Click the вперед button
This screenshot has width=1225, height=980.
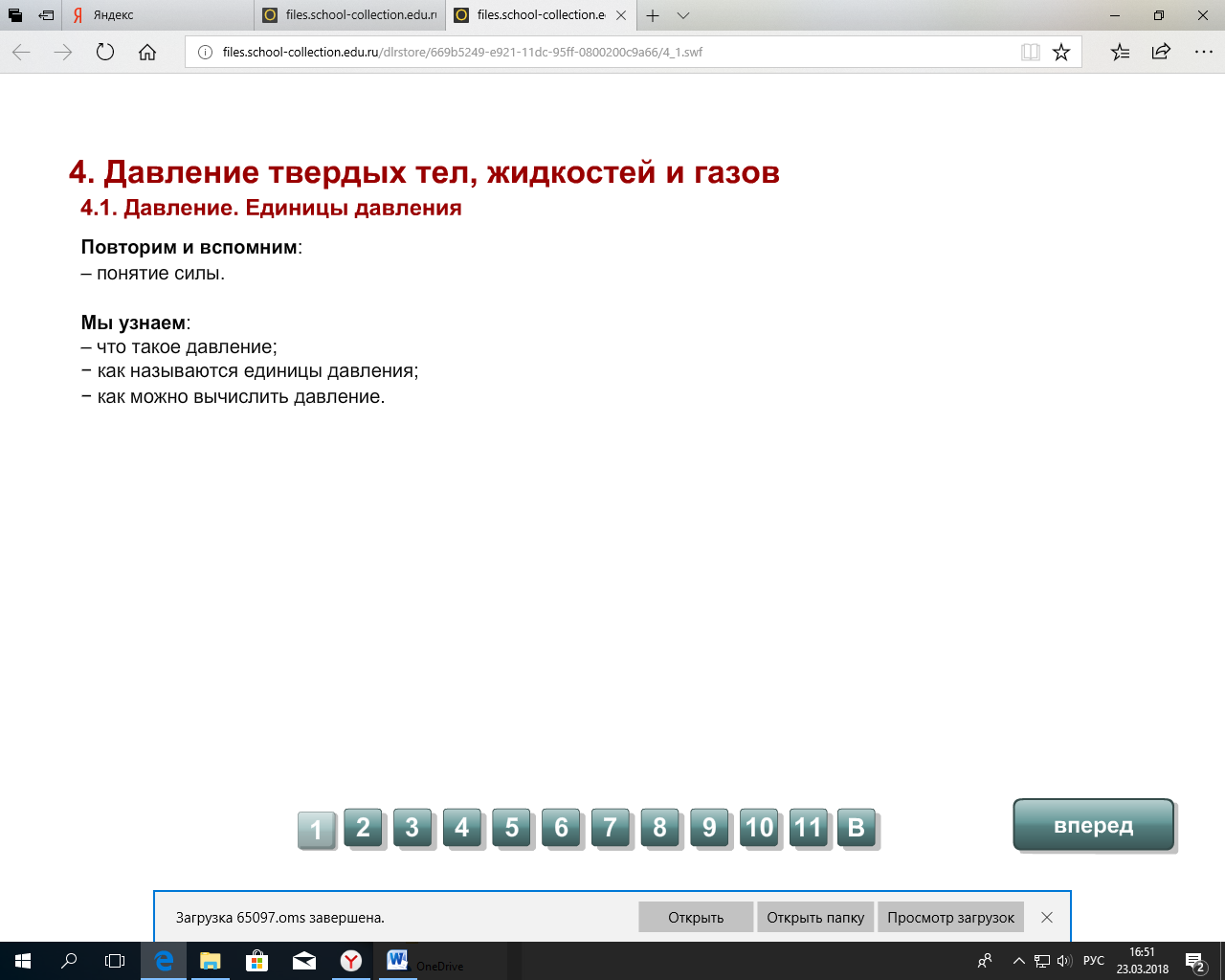1093,825
